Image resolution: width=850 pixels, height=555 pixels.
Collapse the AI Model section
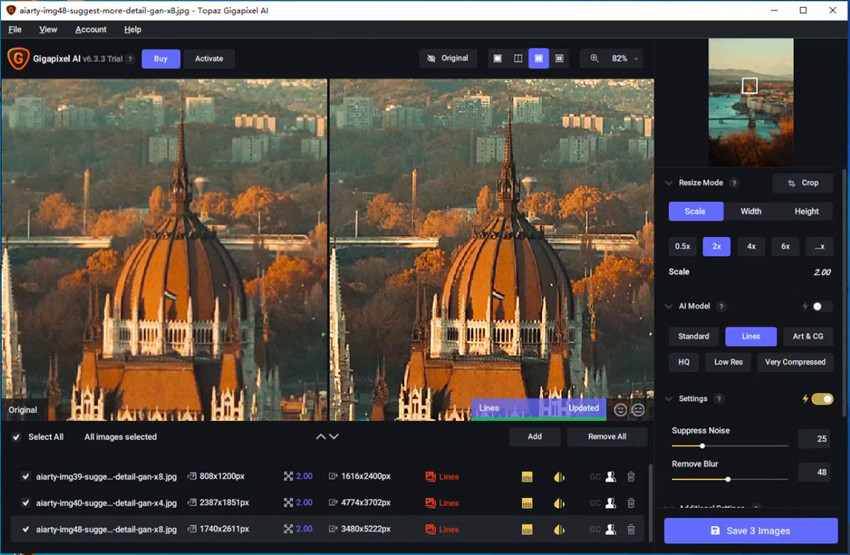click(669, 307)
